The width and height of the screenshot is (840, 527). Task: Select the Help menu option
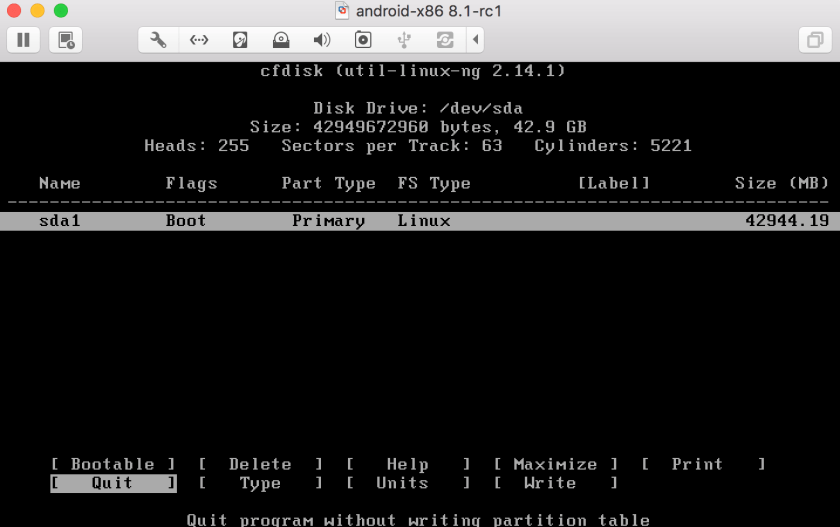point(408,464)
